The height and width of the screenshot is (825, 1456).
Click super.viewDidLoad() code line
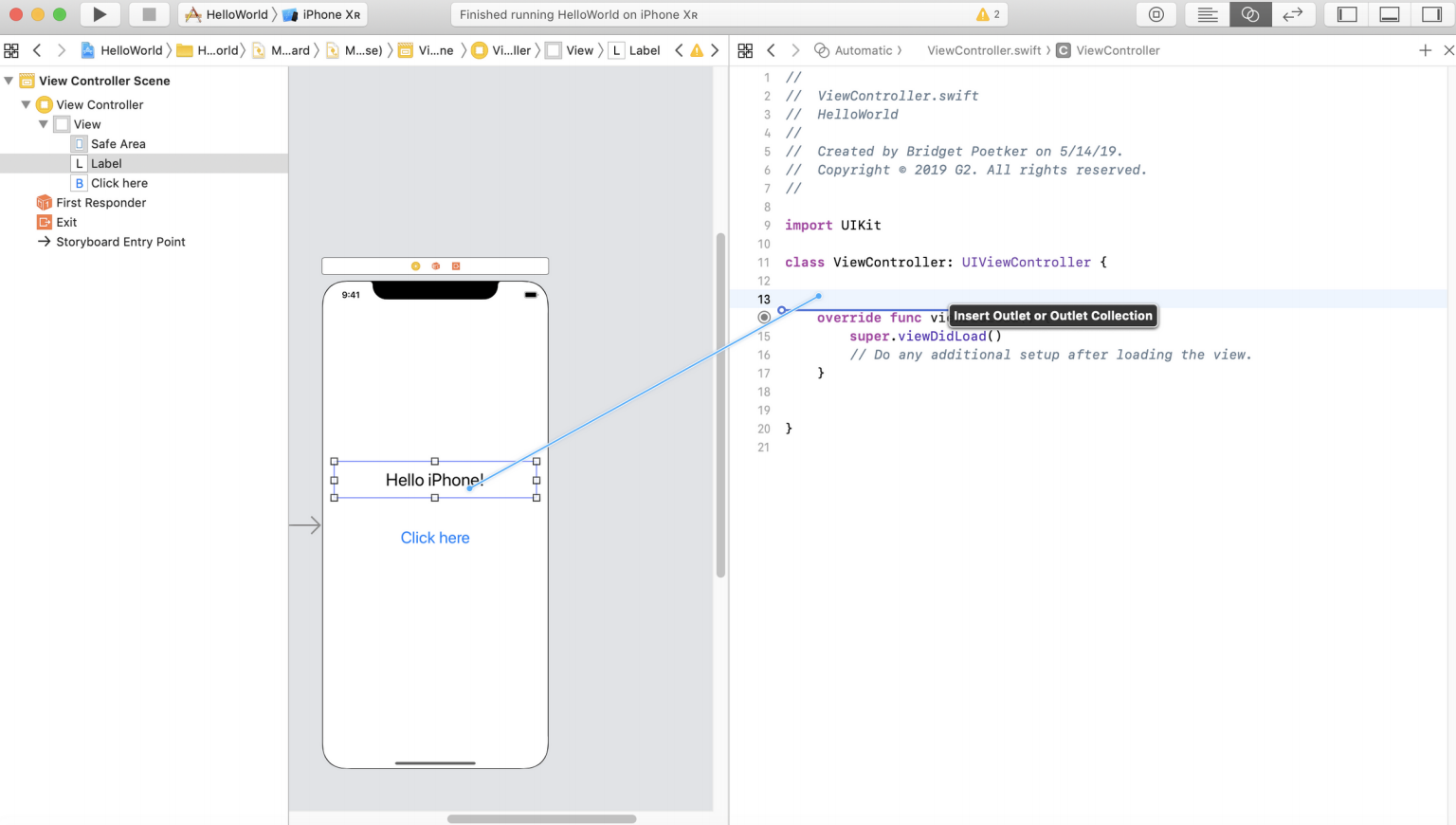(x=925, y=337)
